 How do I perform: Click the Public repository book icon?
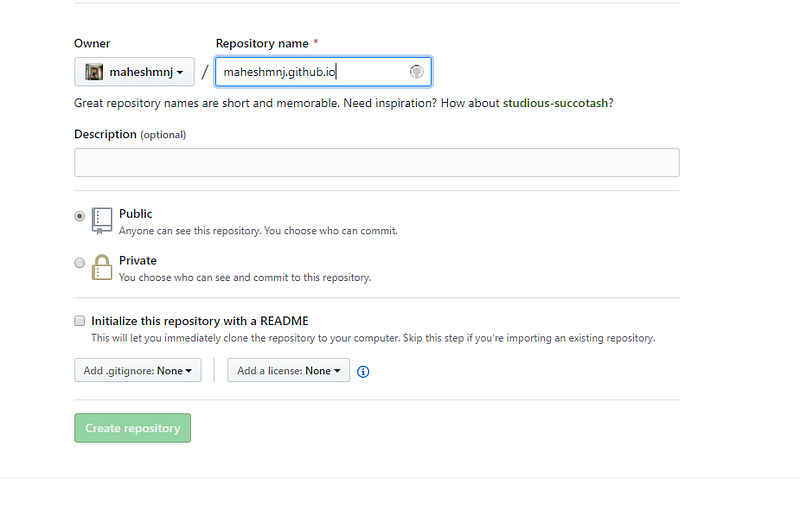[102, 221]
